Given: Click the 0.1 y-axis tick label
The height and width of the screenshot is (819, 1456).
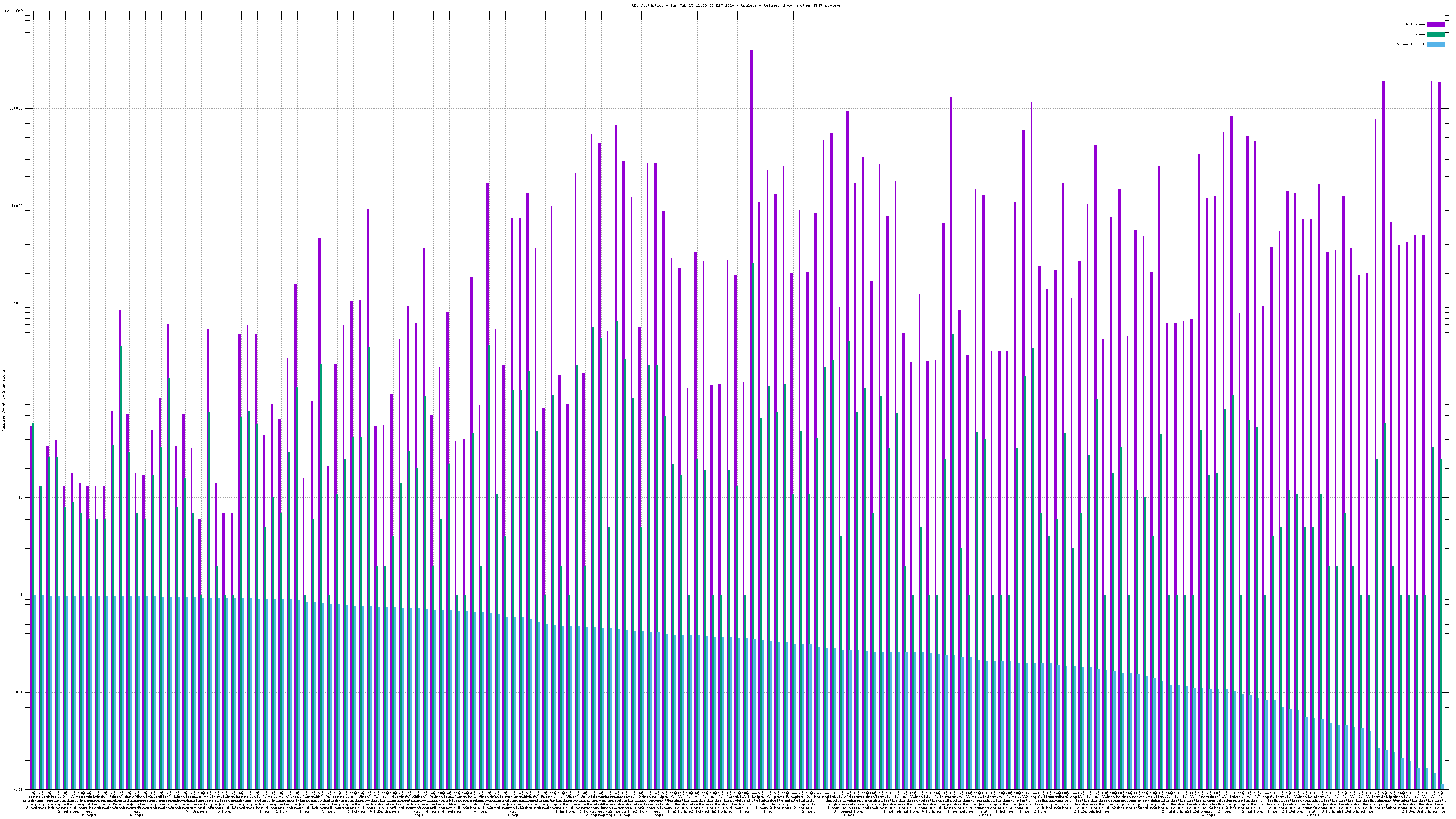Looking at the screenshot, I should point(20,693).
